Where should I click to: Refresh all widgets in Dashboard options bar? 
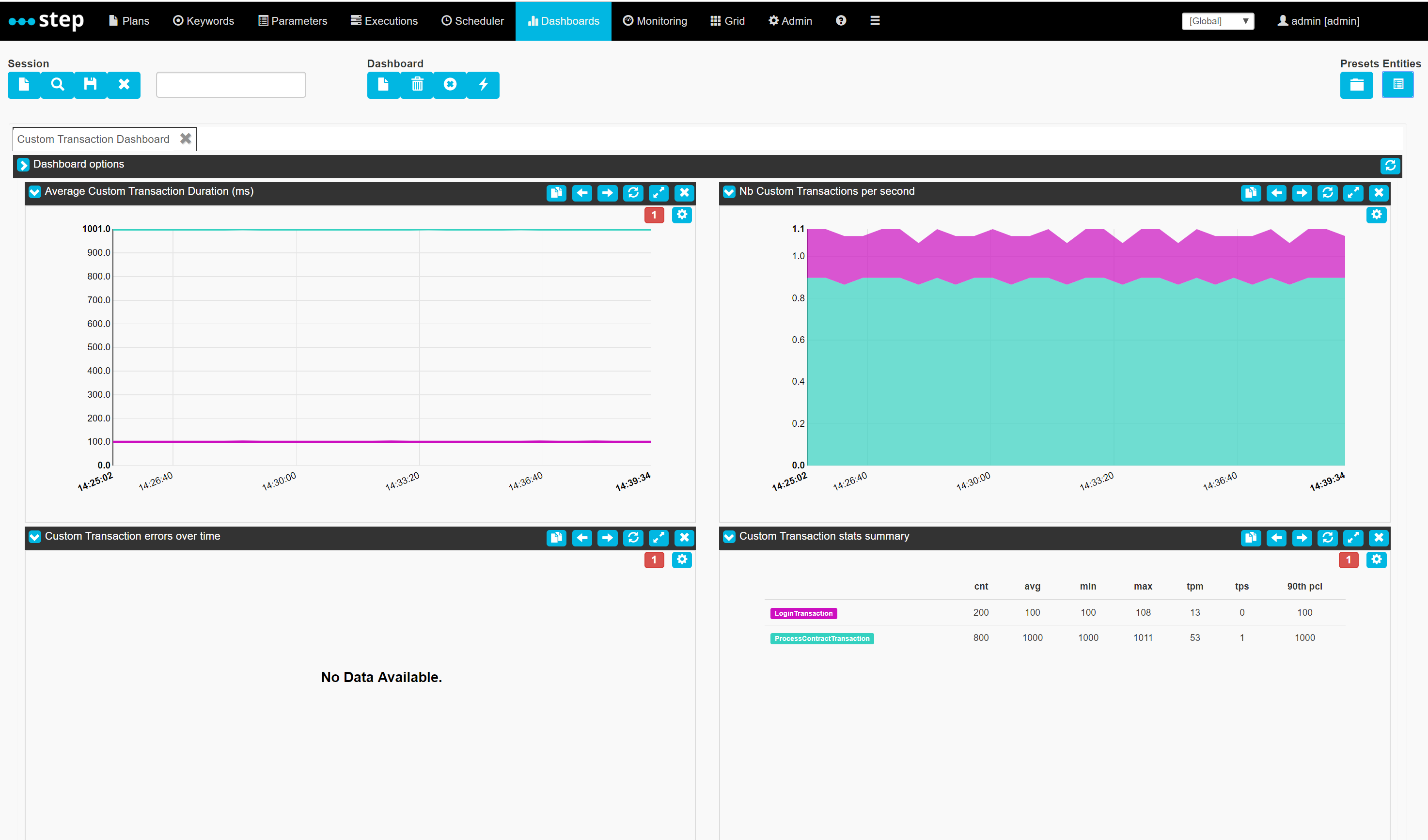[x=1390, y=166]
